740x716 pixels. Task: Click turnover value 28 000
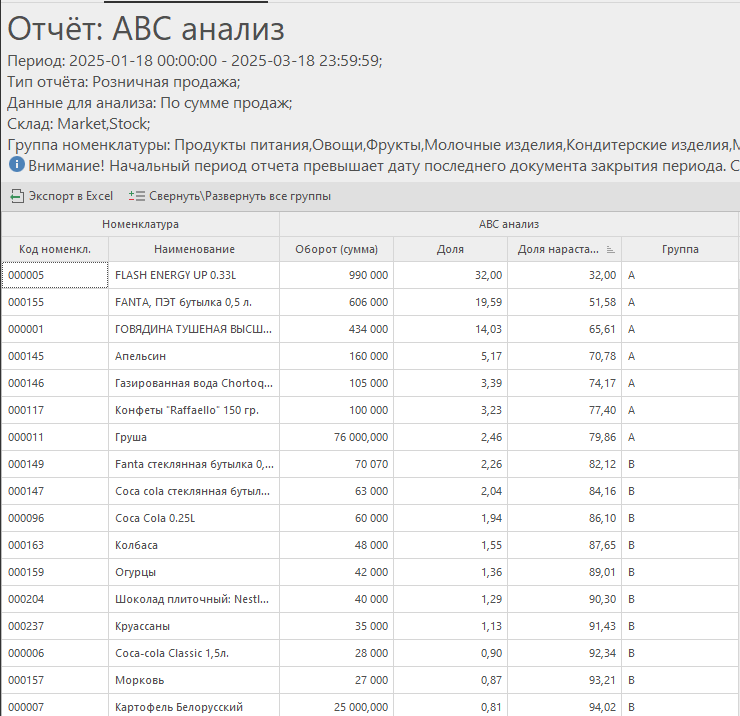click(x=336, y=653)
